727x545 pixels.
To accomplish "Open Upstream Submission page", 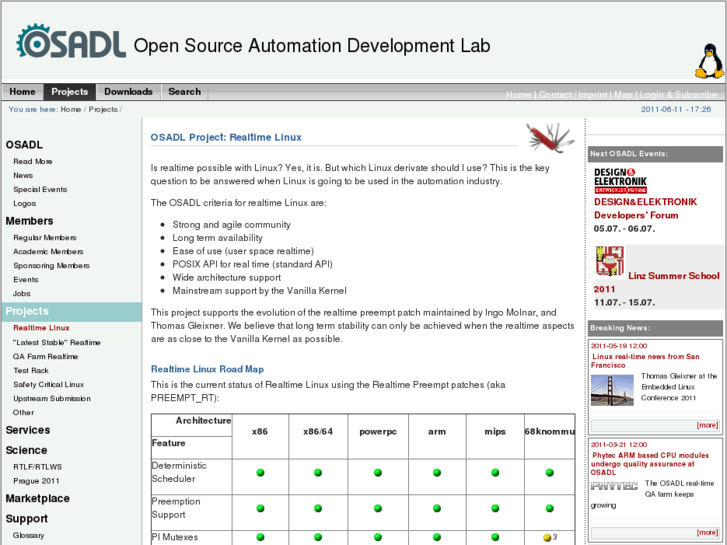I will point(51,398).
